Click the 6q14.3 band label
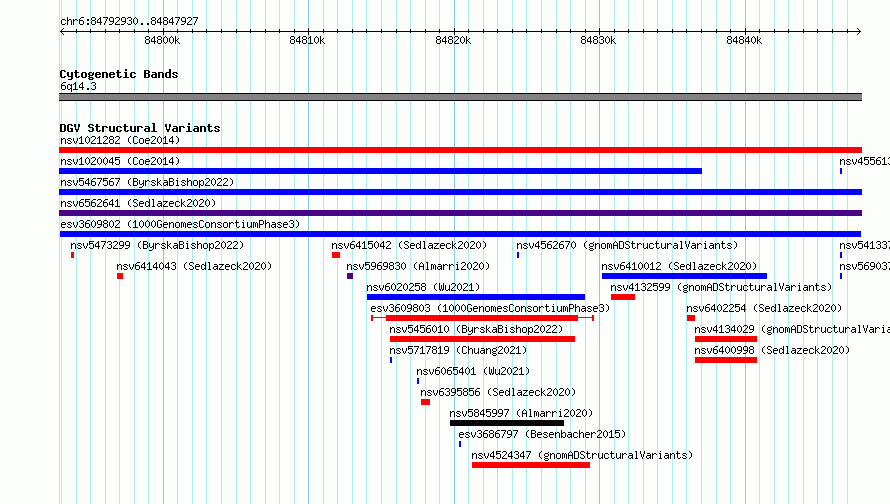This screenshot has width=890, height=504. [x=78, y=86]
